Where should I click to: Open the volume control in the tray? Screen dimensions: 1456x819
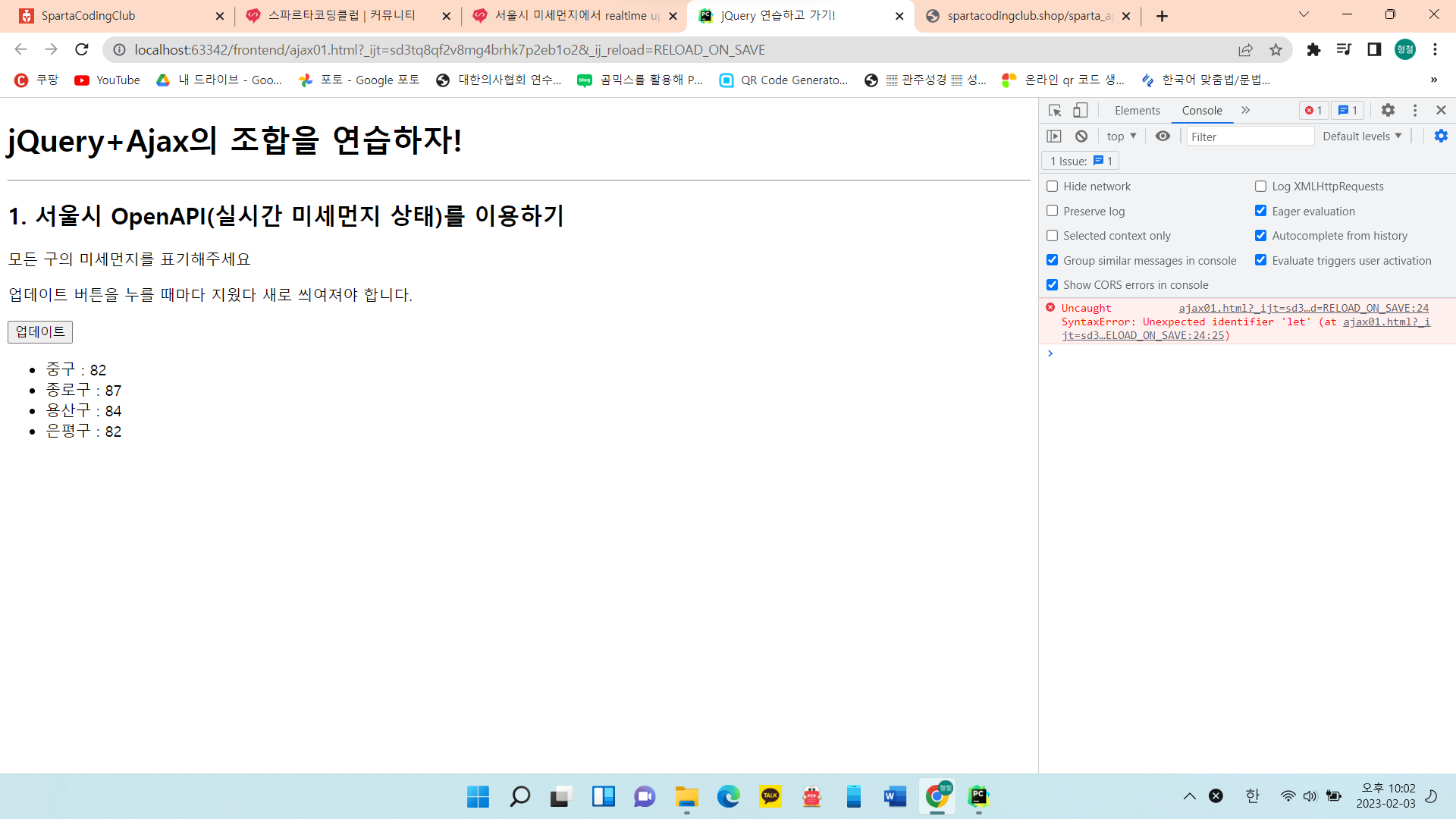pos(1310,796)
